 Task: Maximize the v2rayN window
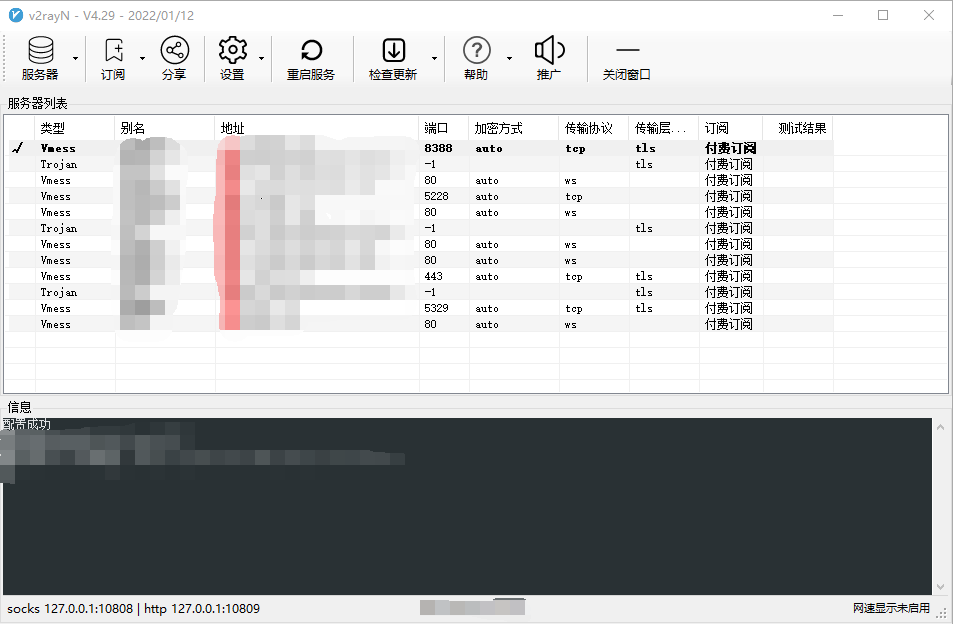pyautogui.click(x=883, y=15)
